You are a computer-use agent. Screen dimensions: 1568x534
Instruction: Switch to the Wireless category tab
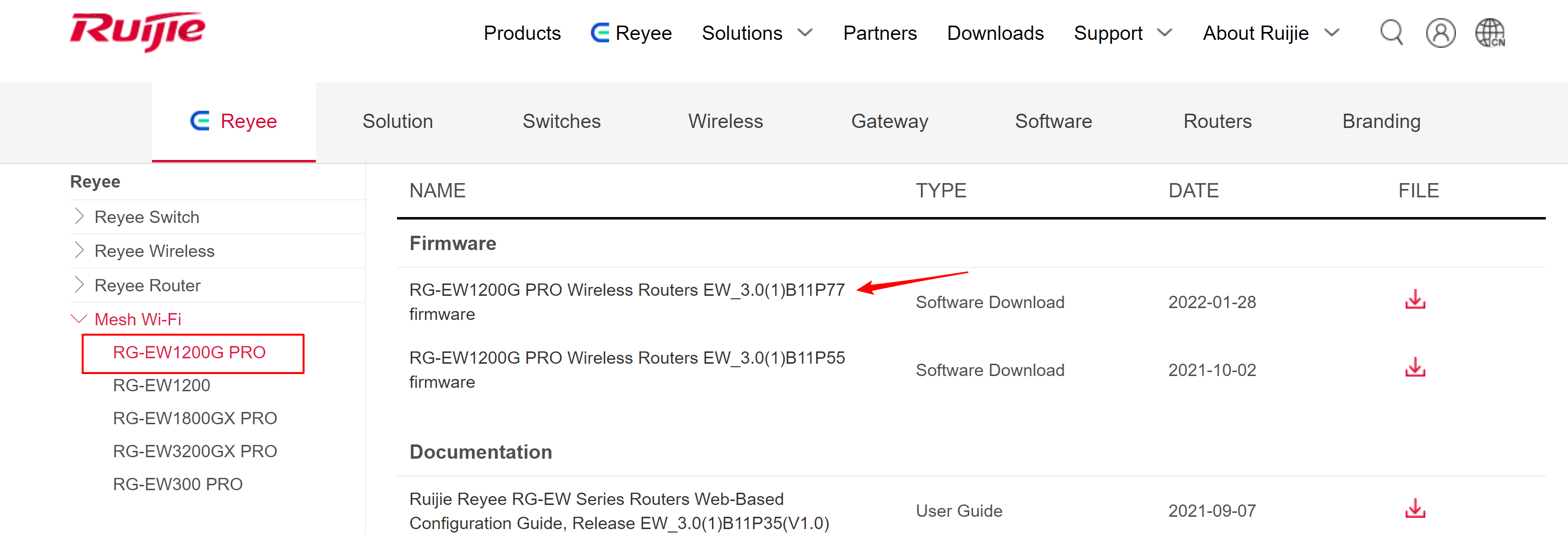[726, 121]
